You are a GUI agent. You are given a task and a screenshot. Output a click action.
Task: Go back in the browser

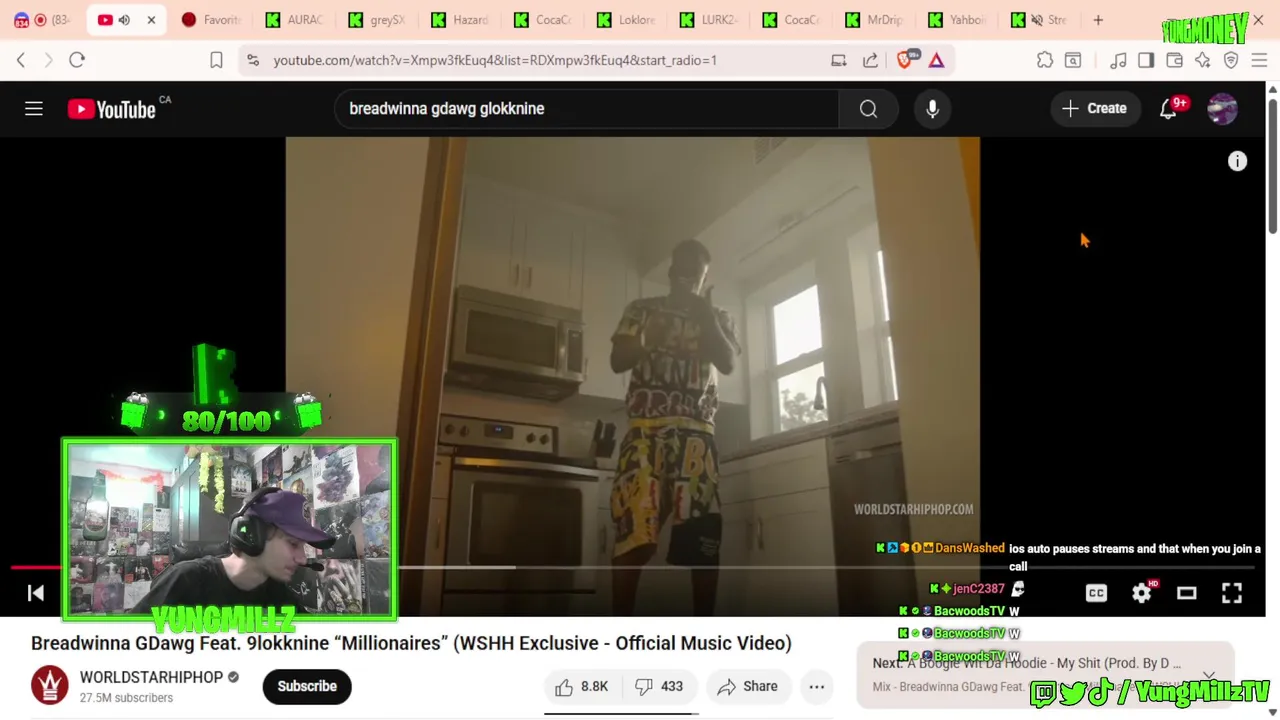point(21,60)
